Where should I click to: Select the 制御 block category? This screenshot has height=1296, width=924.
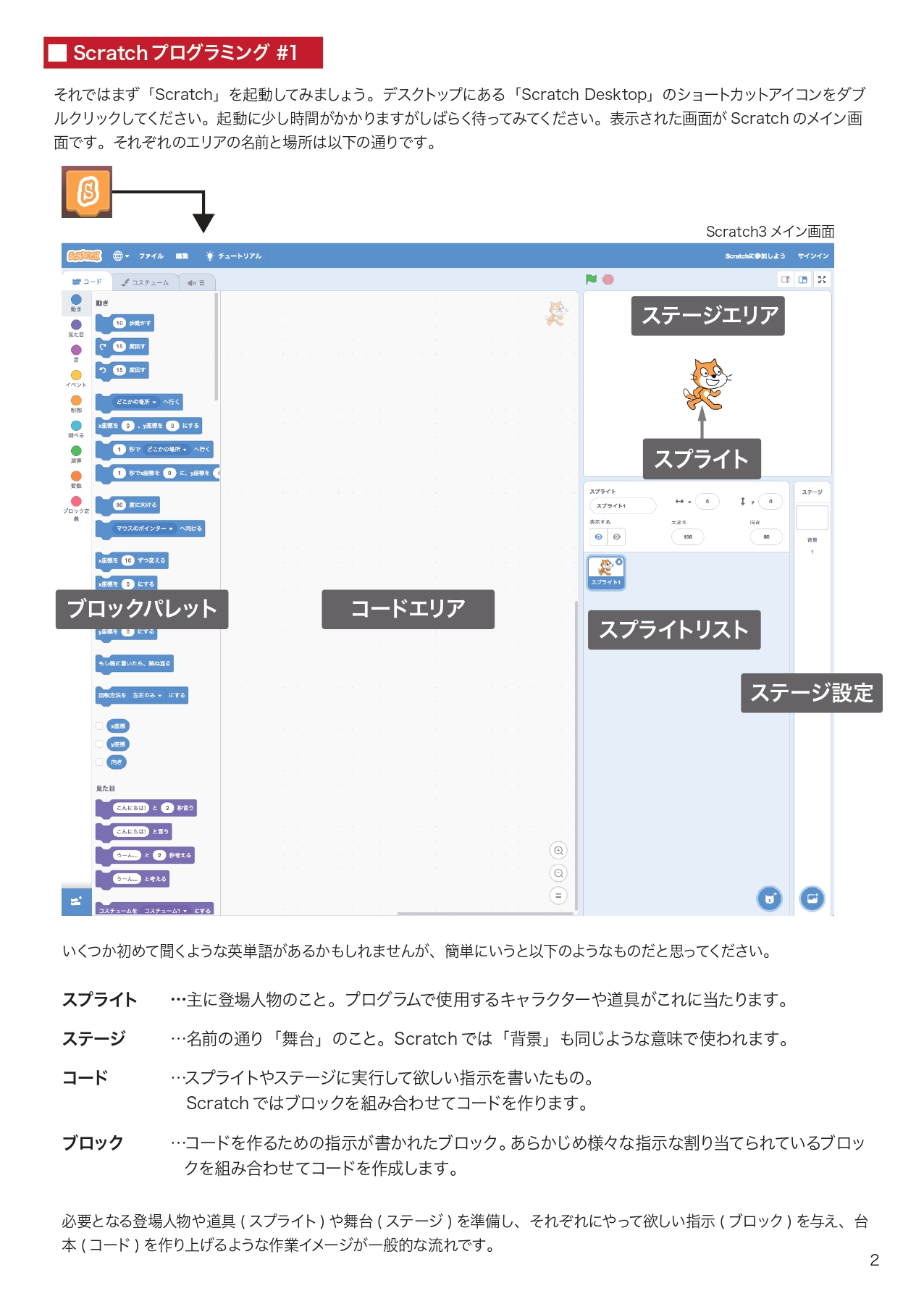76,404
